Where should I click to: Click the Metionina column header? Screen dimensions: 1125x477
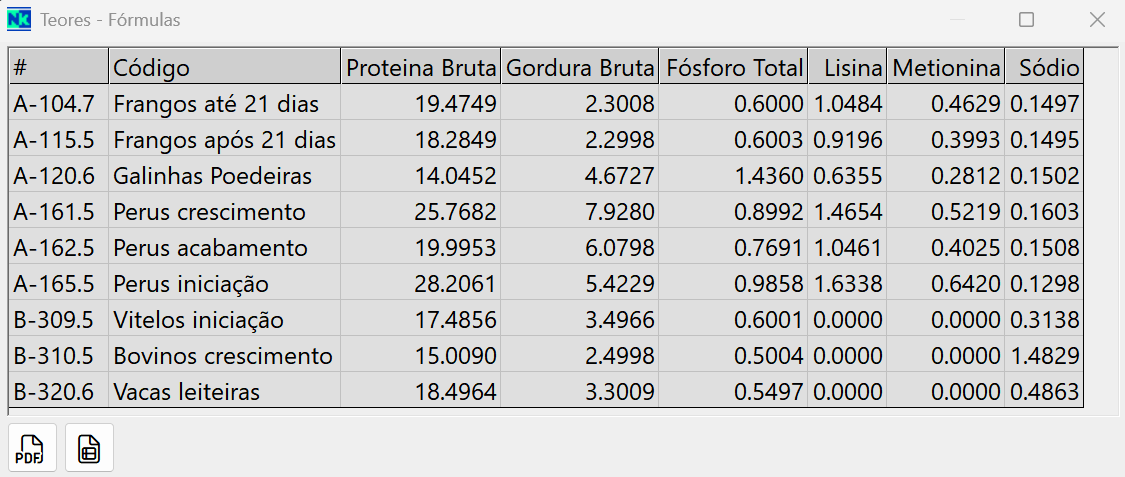(x=946, y=67)
